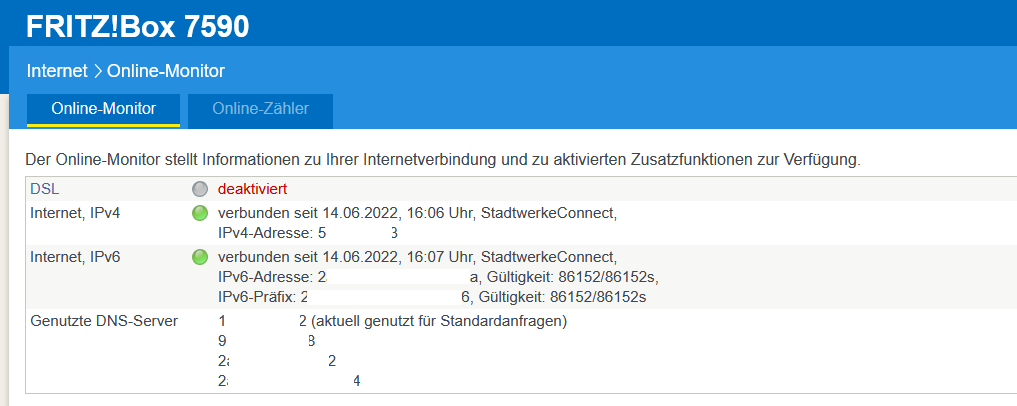Click the FRITZ!Box 7590 header title
This screenshot has width=1017, height=406.
(x=138, y=27)
